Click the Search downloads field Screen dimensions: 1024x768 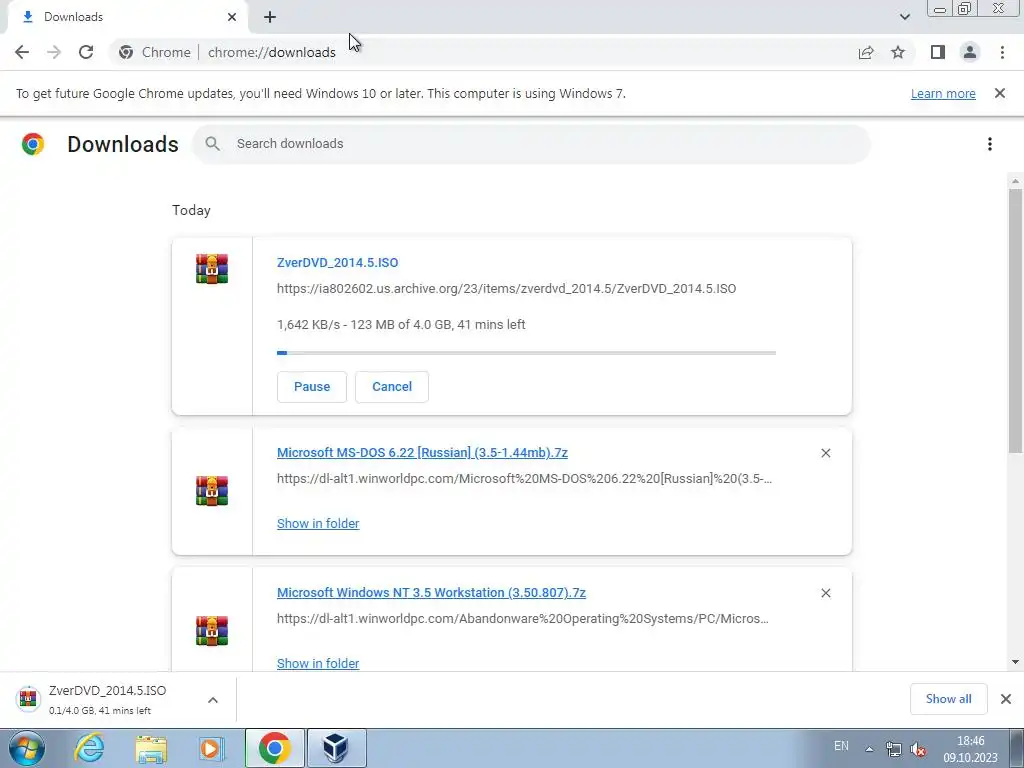coord(531,144)
